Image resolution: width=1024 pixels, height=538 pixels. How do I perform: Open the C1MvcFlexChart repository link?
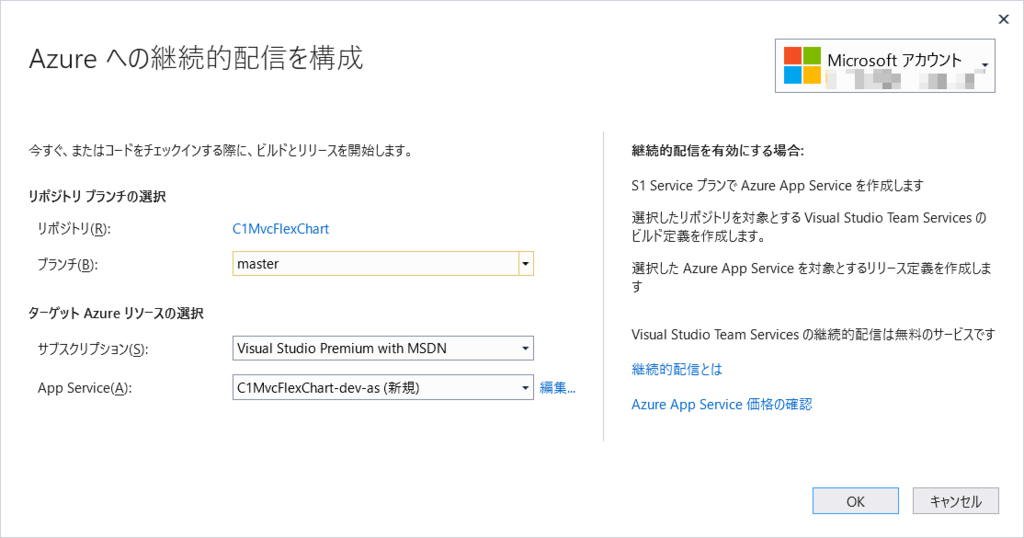coord(281,229)
